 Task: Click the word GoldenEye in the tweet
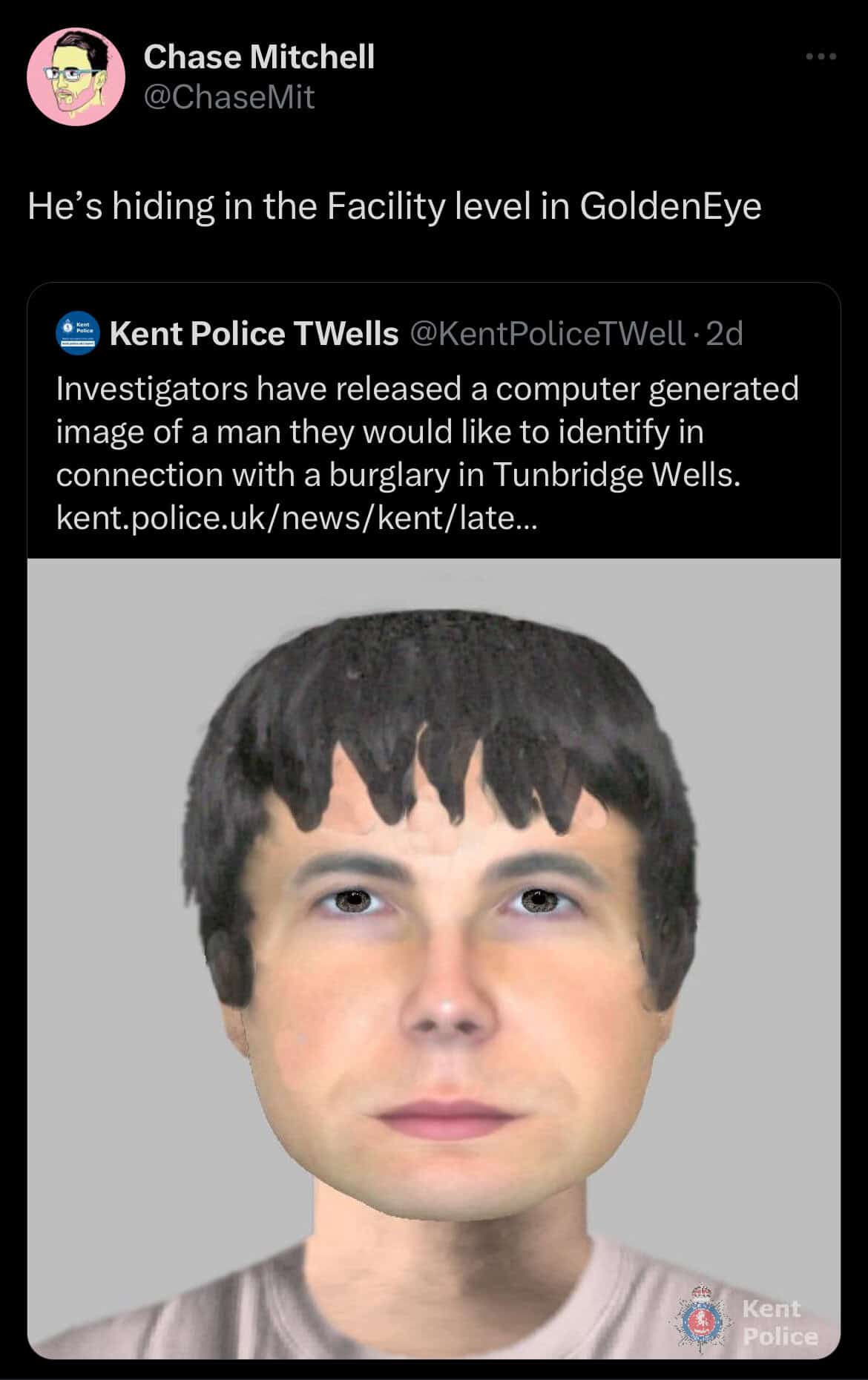[671, 206]
